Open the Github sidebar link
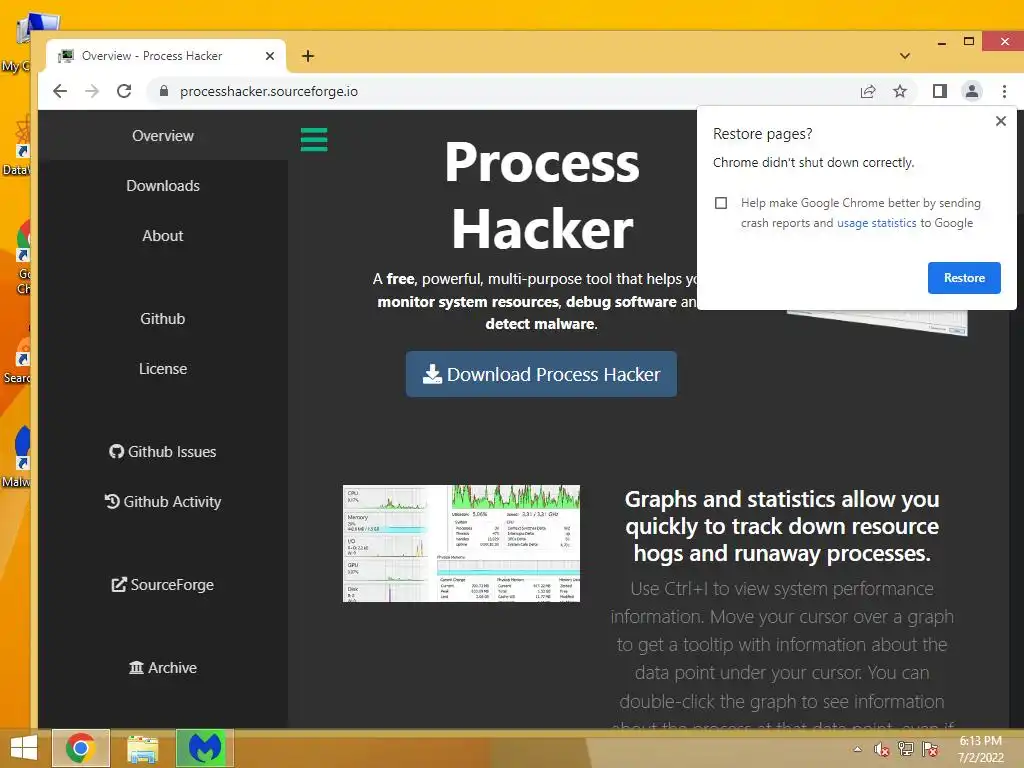Screen dimensions: 1024x768 click(163, 319)
